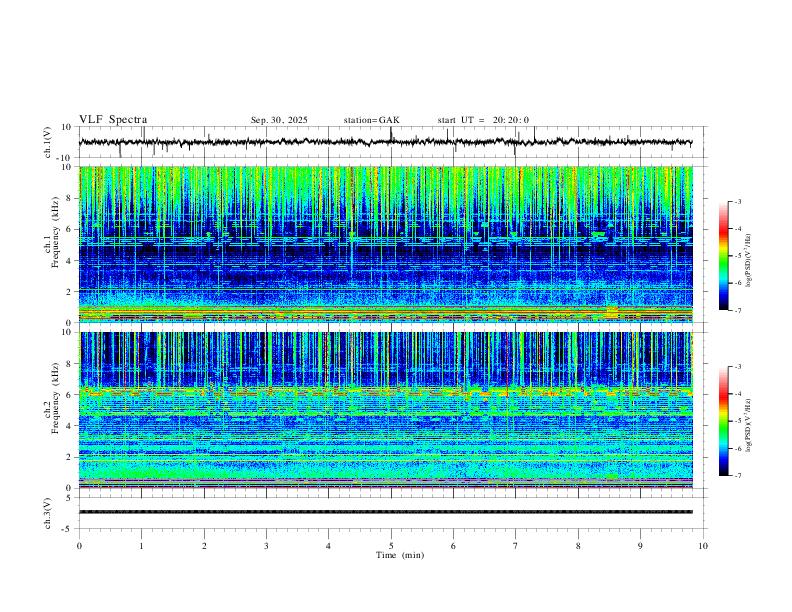Click the "7" tick on the Time axis
Image resolution: width=792 pixels, height=612 pixels.
point(516,546)
